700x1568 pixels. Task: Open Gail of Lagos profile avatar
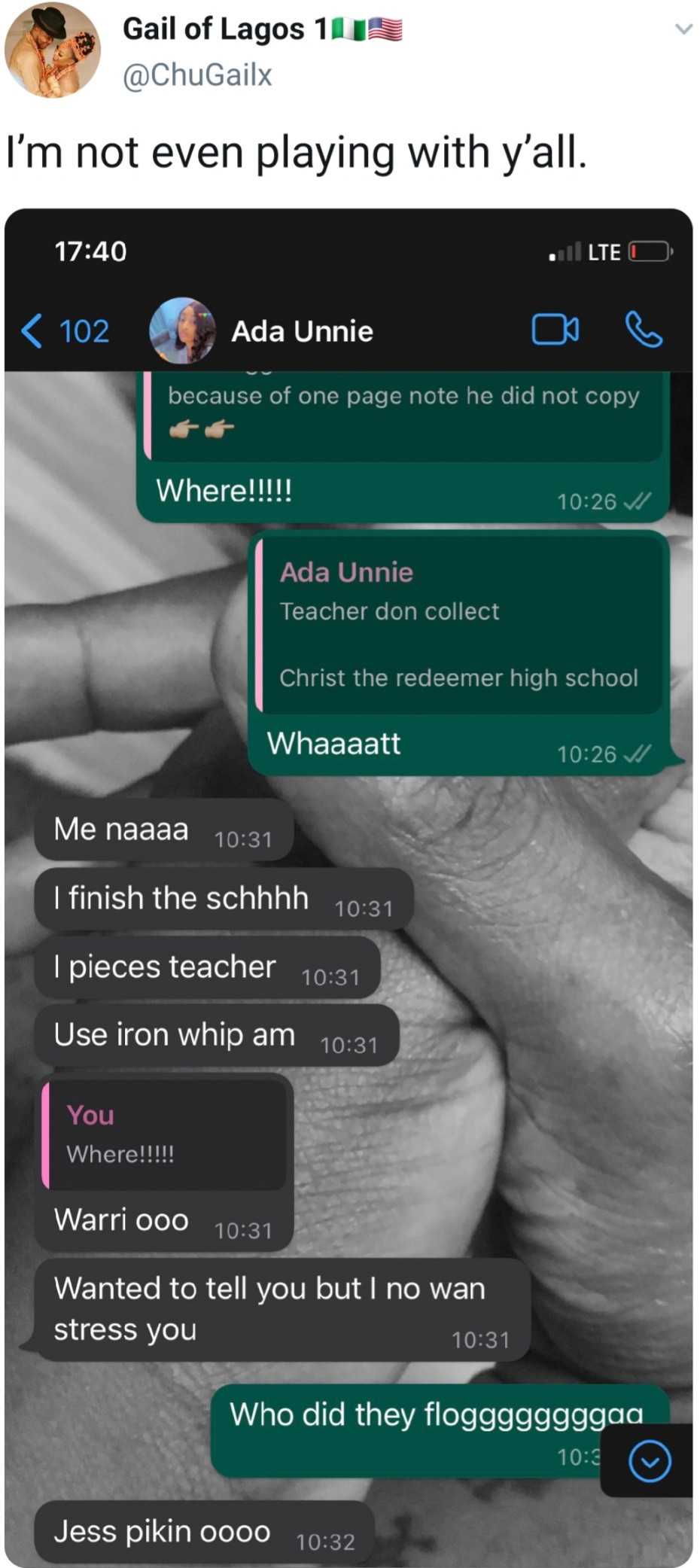(x=52, y=50)
